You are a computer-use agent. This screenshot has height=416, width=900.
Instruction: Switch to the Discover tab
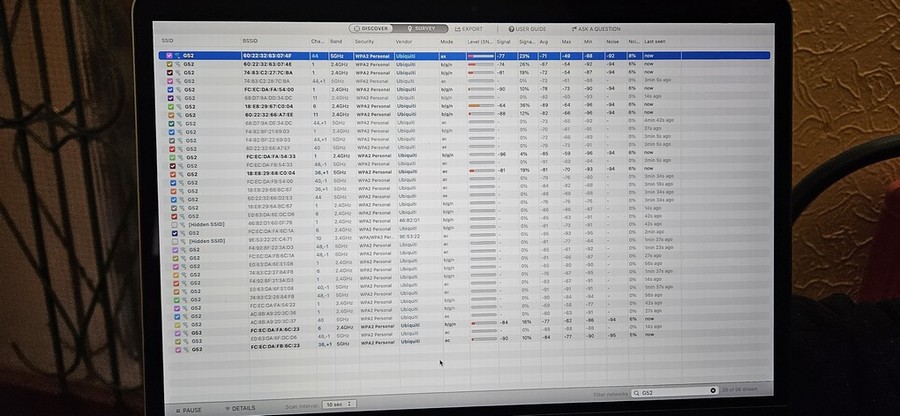(x=368, y=29)
